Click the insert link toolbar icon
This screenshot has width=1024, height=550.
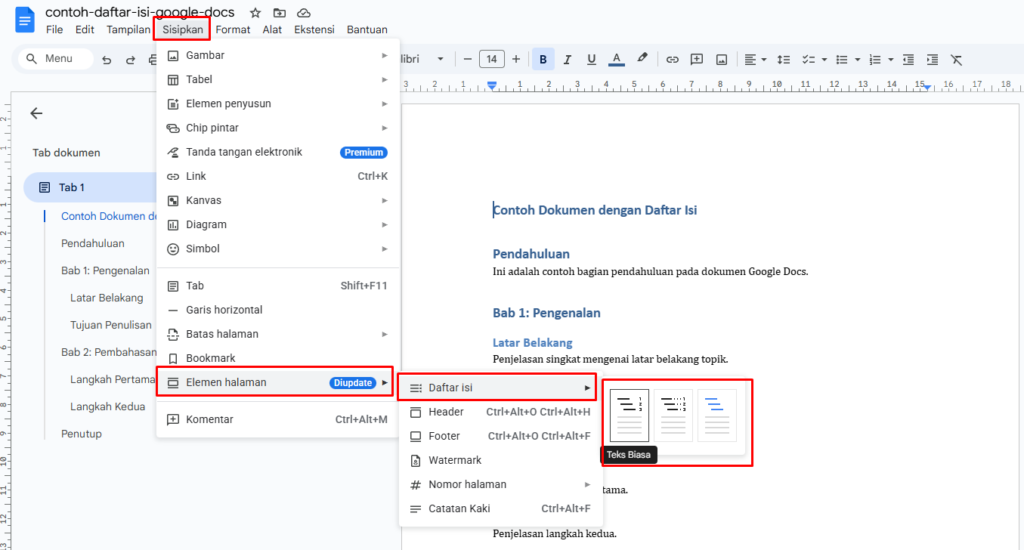(672, 59)
